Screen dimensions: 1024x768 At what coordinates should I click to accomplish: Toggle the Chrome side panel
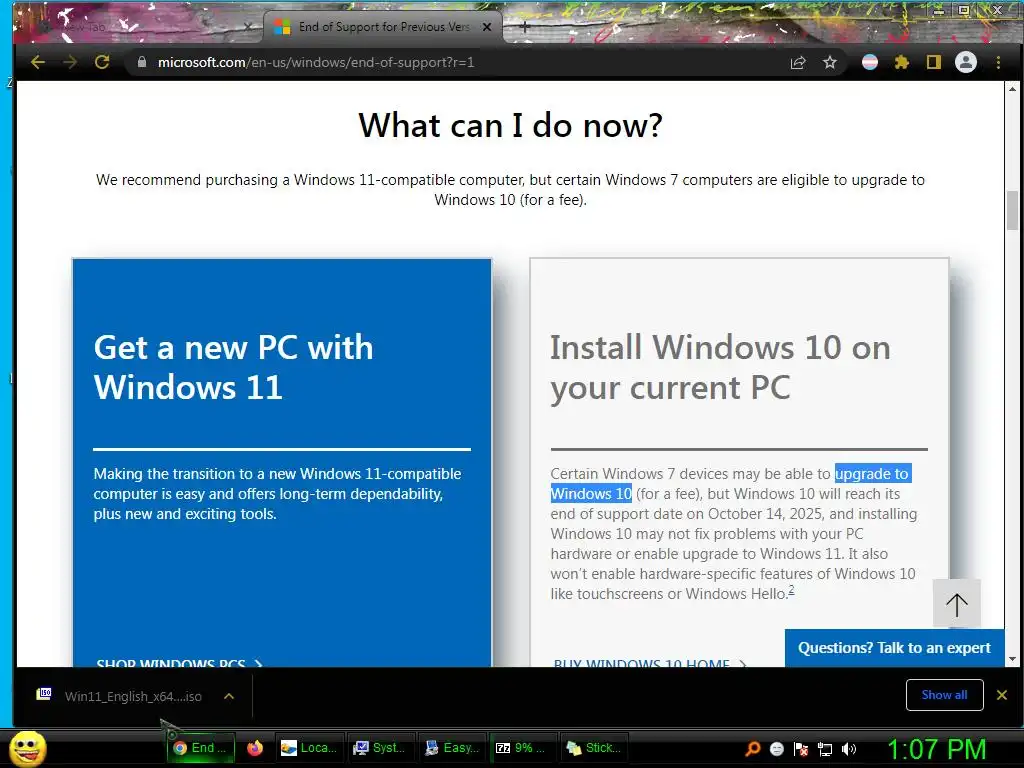click(934, 63)
